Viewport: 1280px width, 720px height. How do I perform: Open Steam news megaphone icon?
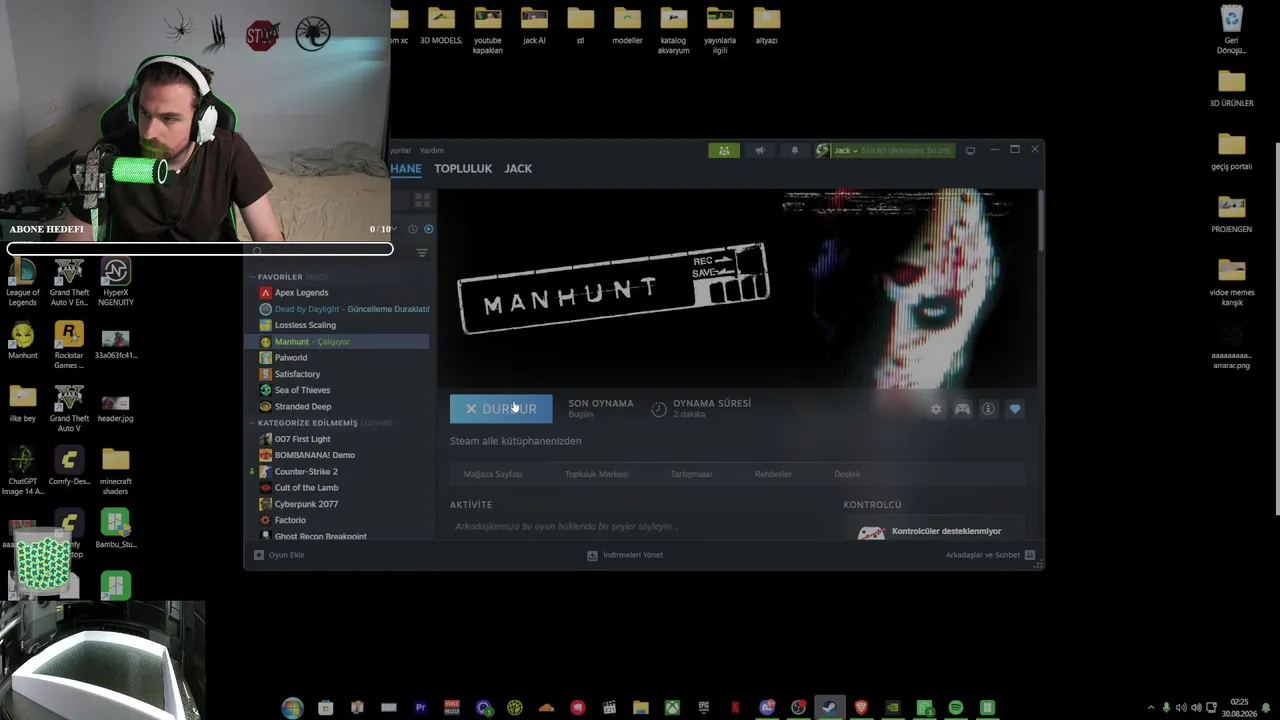(760, 150)
